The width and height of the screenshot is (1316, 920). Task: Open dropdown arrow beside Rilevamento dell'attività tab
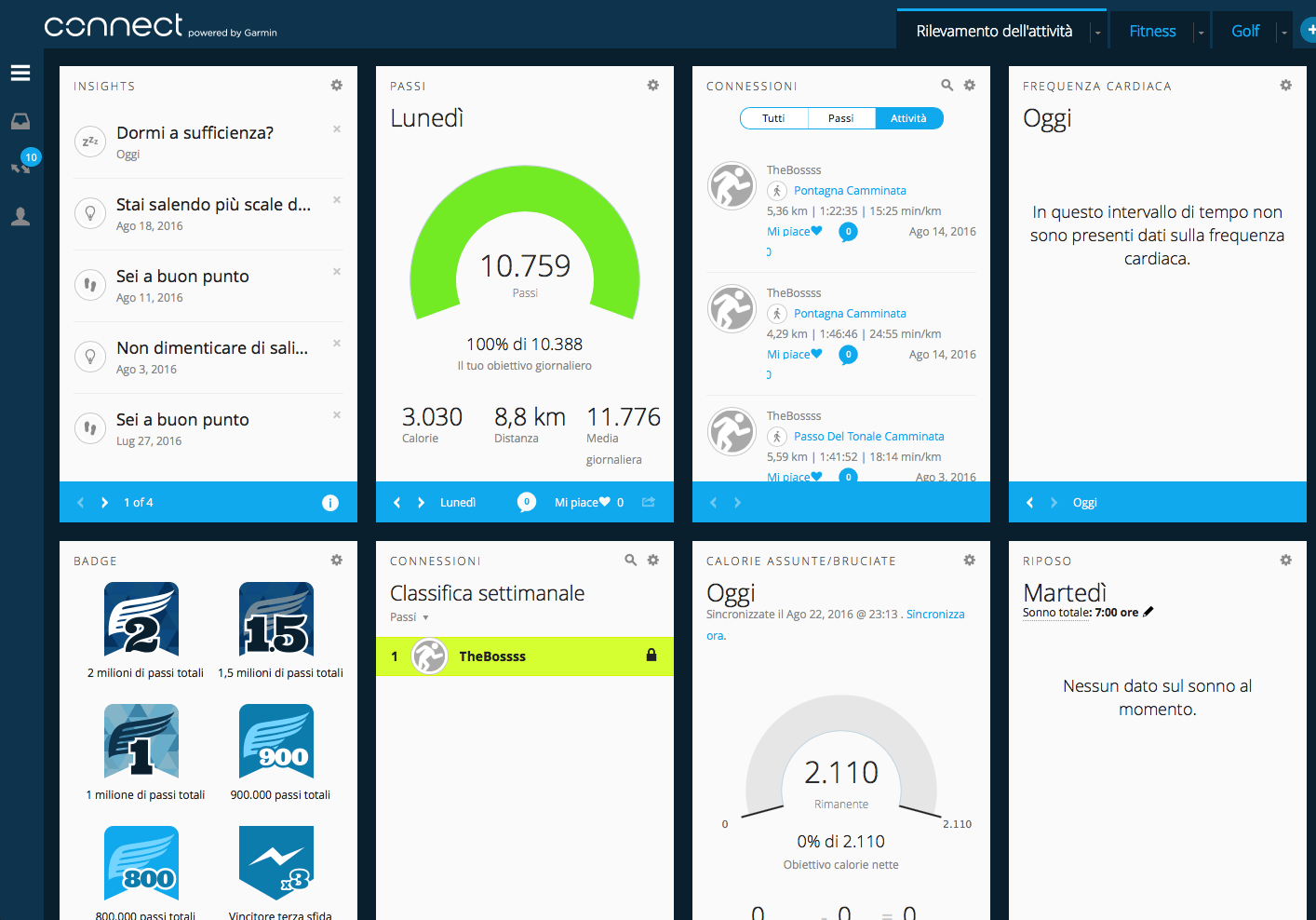[x=1097, y=33]
